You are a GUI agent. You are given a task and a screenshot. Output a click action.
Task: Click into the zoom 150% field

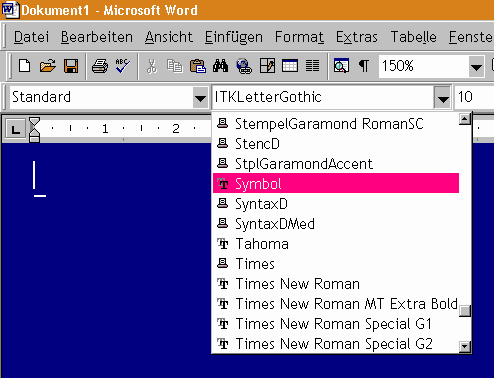(x=423, y=66)
